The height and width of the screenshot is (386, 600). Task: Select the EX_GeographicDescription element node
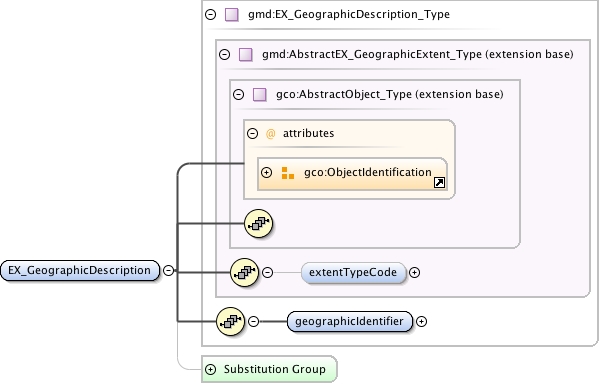80,270
